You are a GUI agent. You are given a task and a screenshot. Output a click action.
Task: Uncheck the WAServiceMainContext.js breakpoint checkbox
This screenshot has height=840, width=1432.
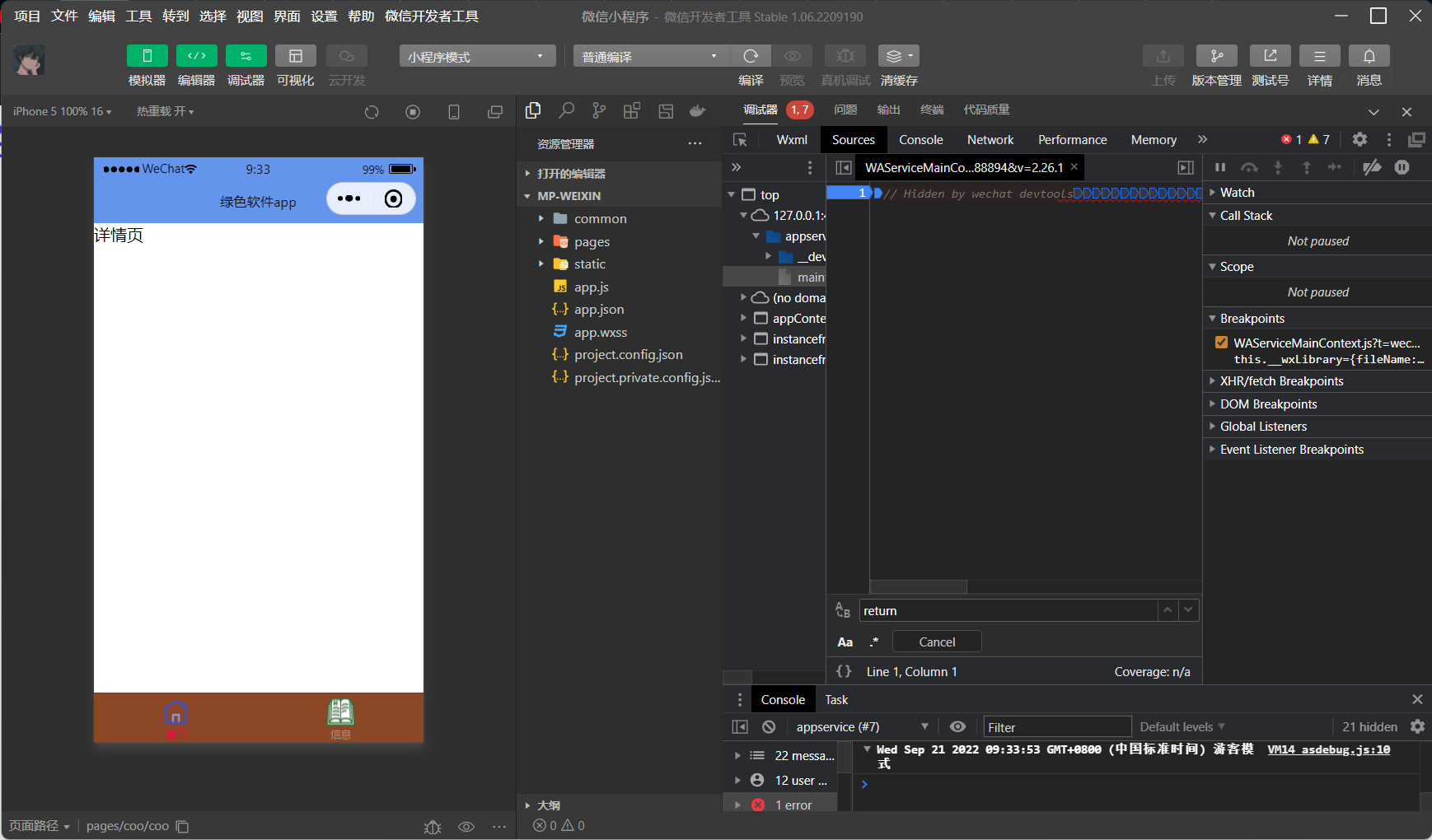[1221, 342]
